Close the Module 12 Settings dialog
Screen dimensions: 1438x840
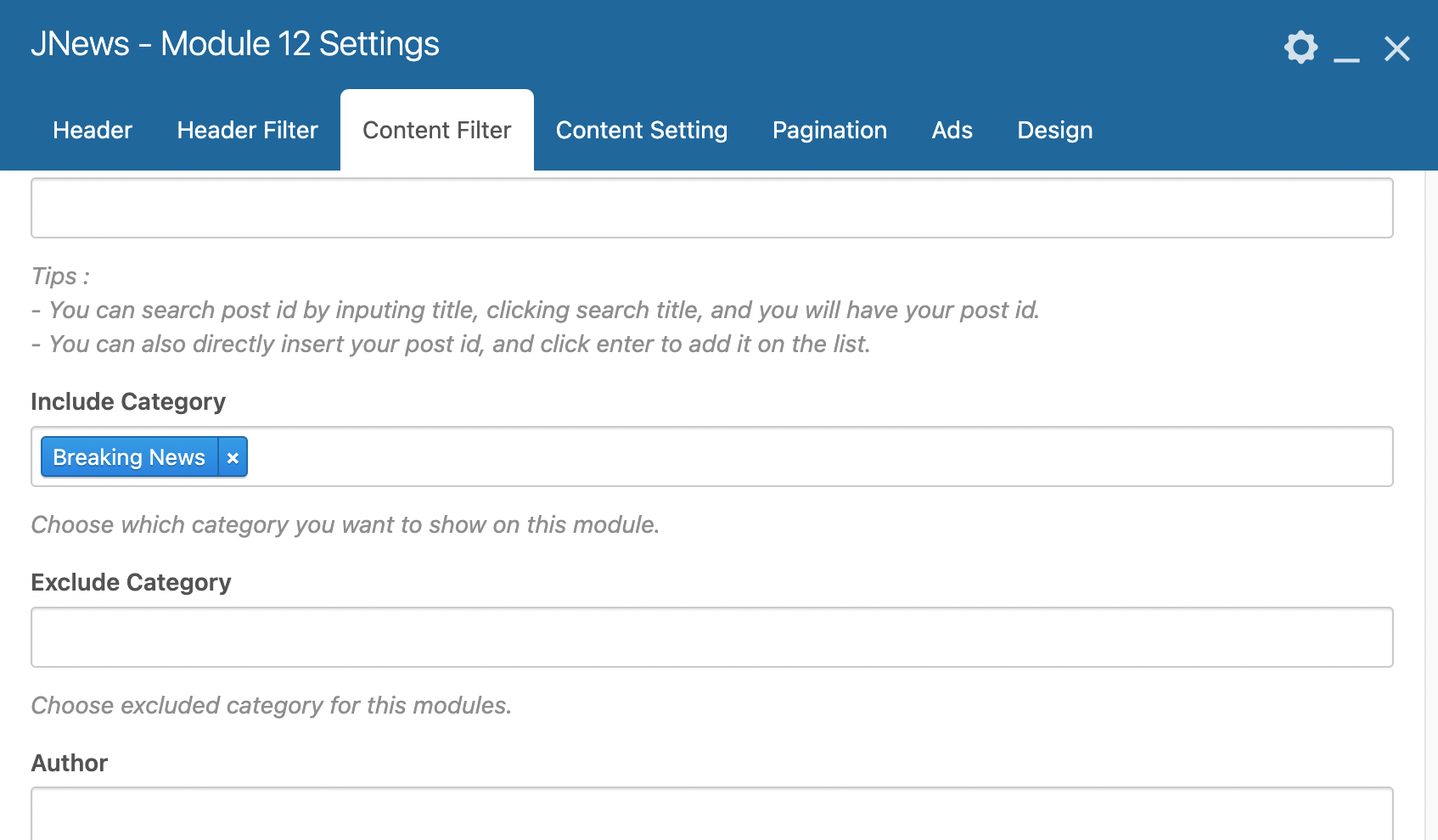(1396, 48)
